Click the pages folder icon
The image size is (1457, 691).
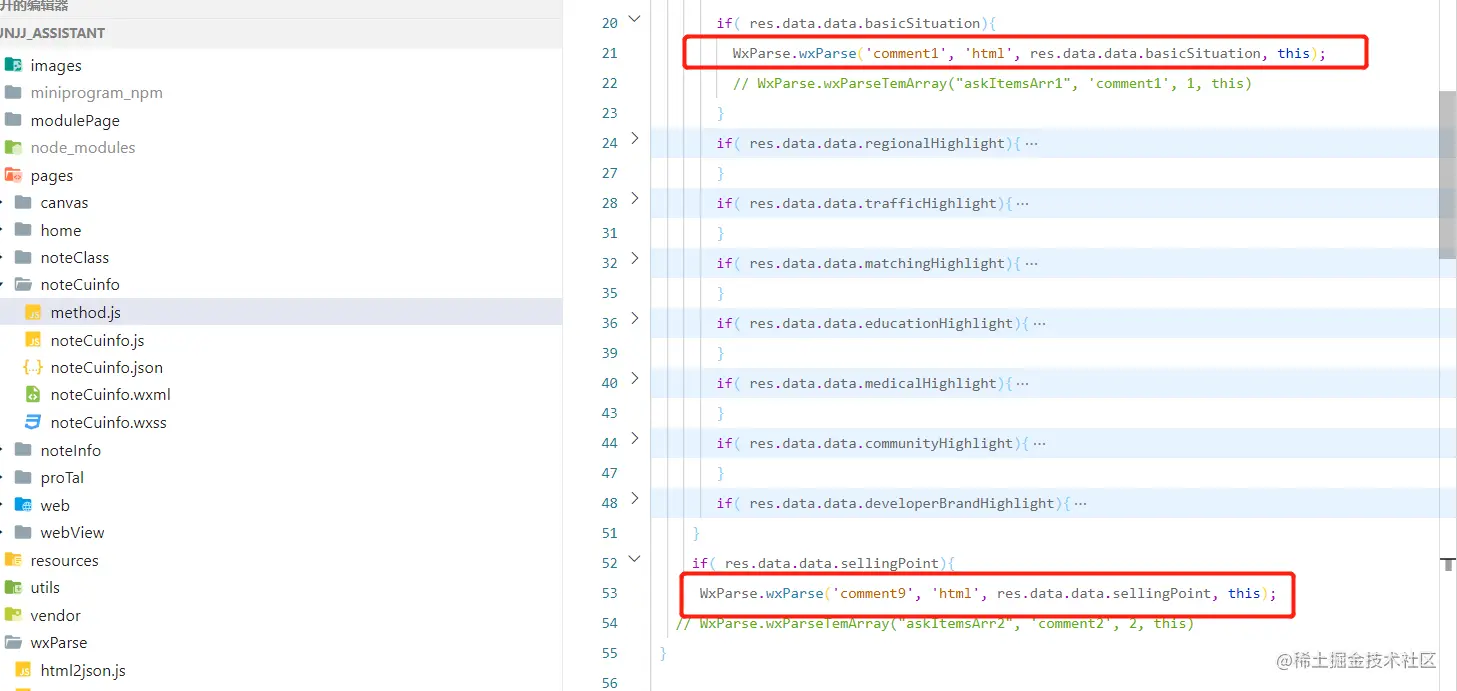click(x=13, y=175)
